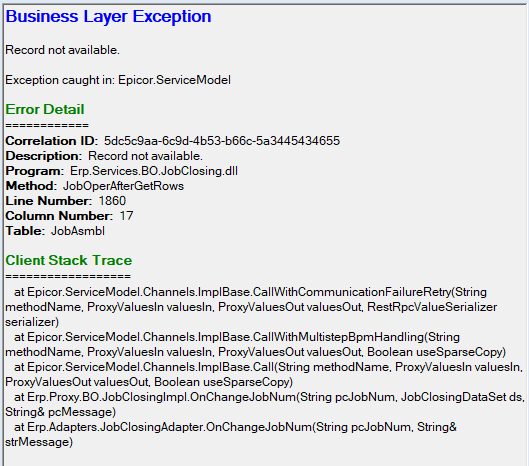Click 'Exception caught in: Epicor.ServiceModel' line

click(118, 80)
